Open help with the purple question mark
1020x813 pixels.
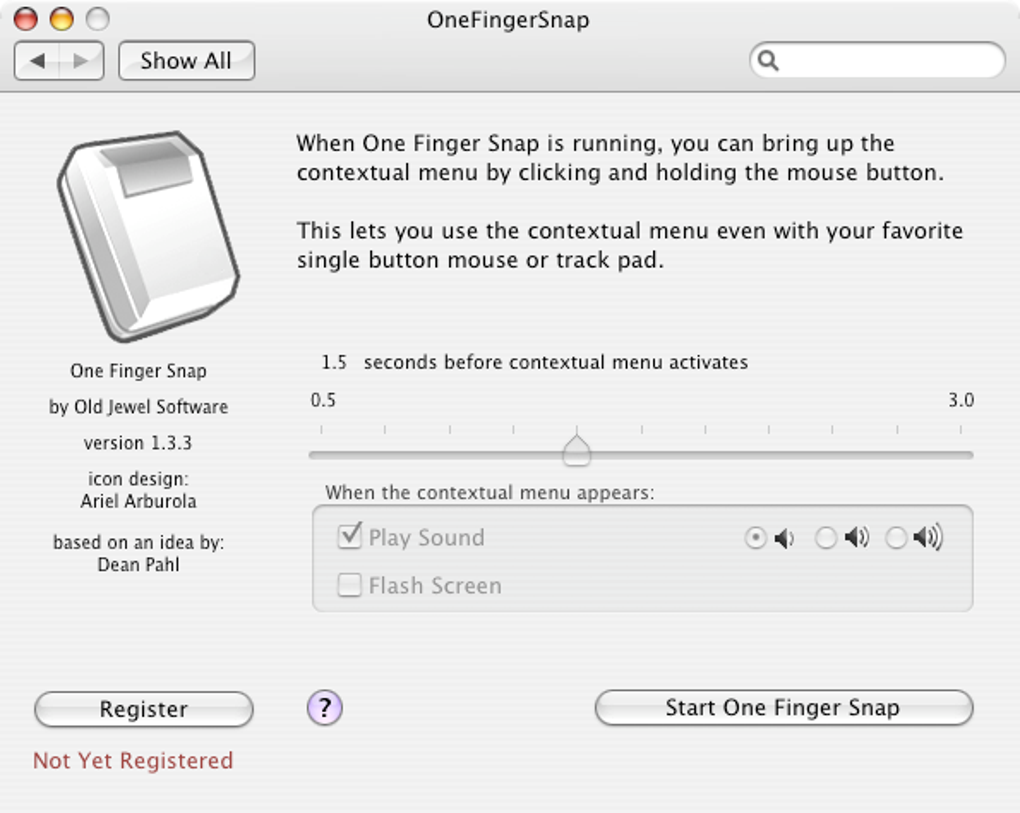click(324, 709)
